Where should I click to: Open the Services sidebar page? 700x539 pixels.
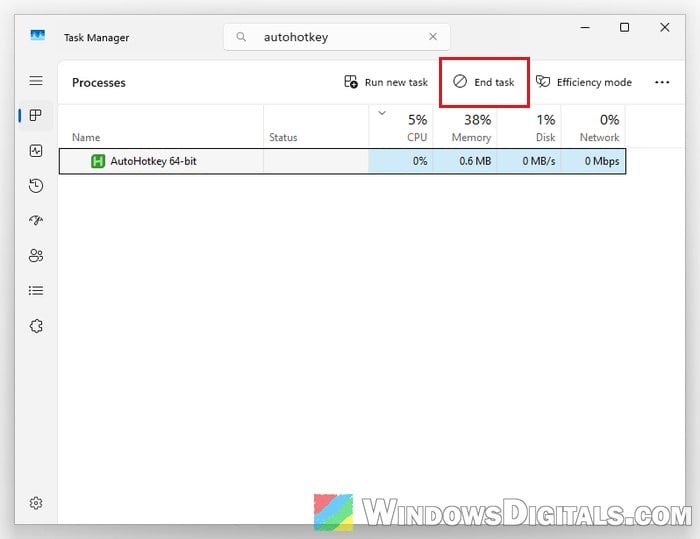(36, 326)
